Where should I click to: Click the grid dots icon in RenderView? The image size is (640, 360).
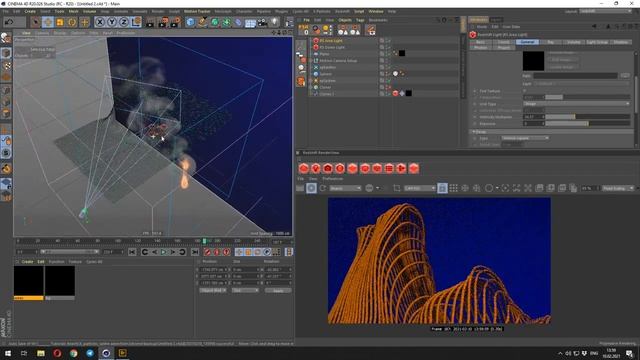(x=453, y=188)
